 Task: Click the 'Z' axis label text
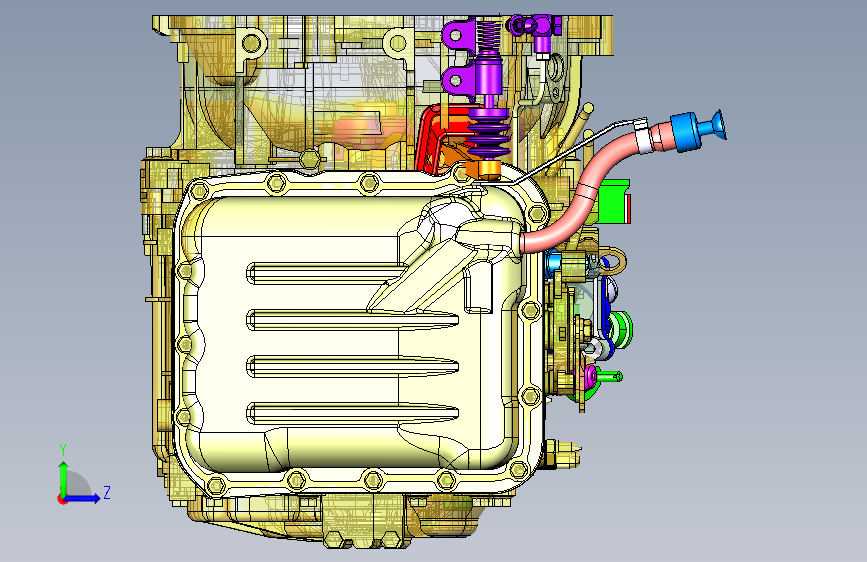click(107, 492)
